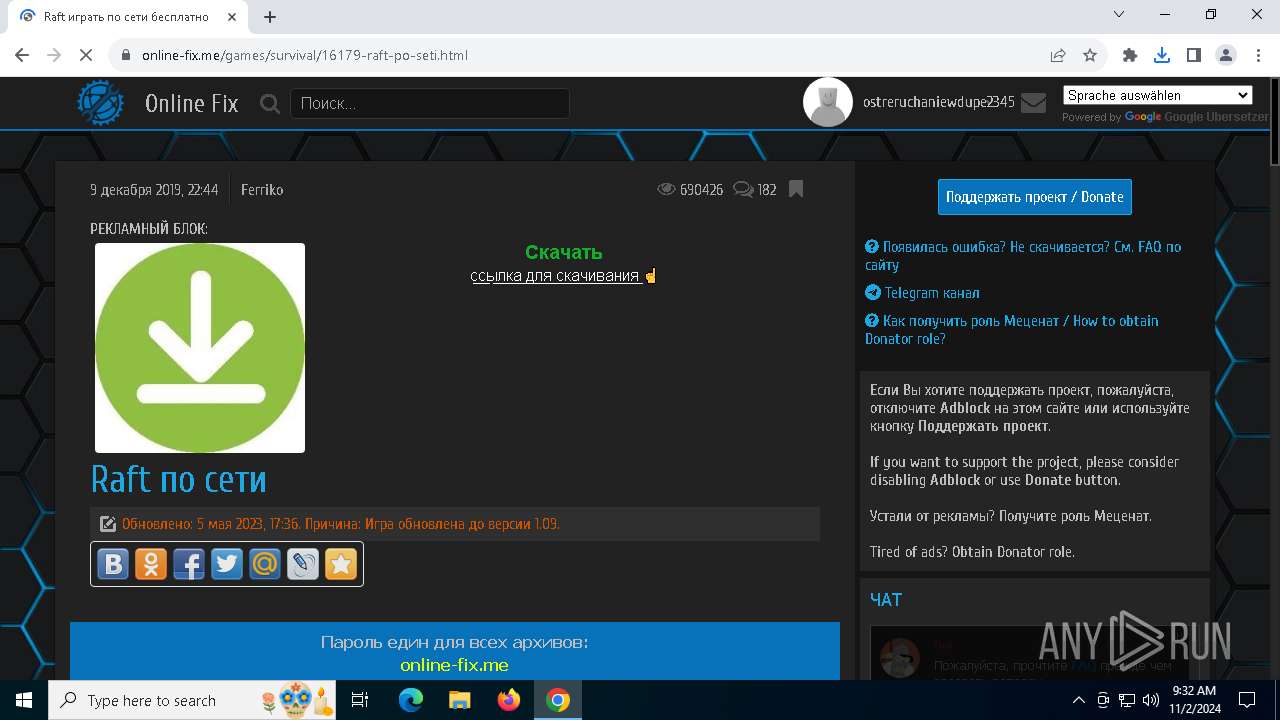This screenshot has height=720, width=1280.
Task: Add page to favorites star icon
Action: 341,564
